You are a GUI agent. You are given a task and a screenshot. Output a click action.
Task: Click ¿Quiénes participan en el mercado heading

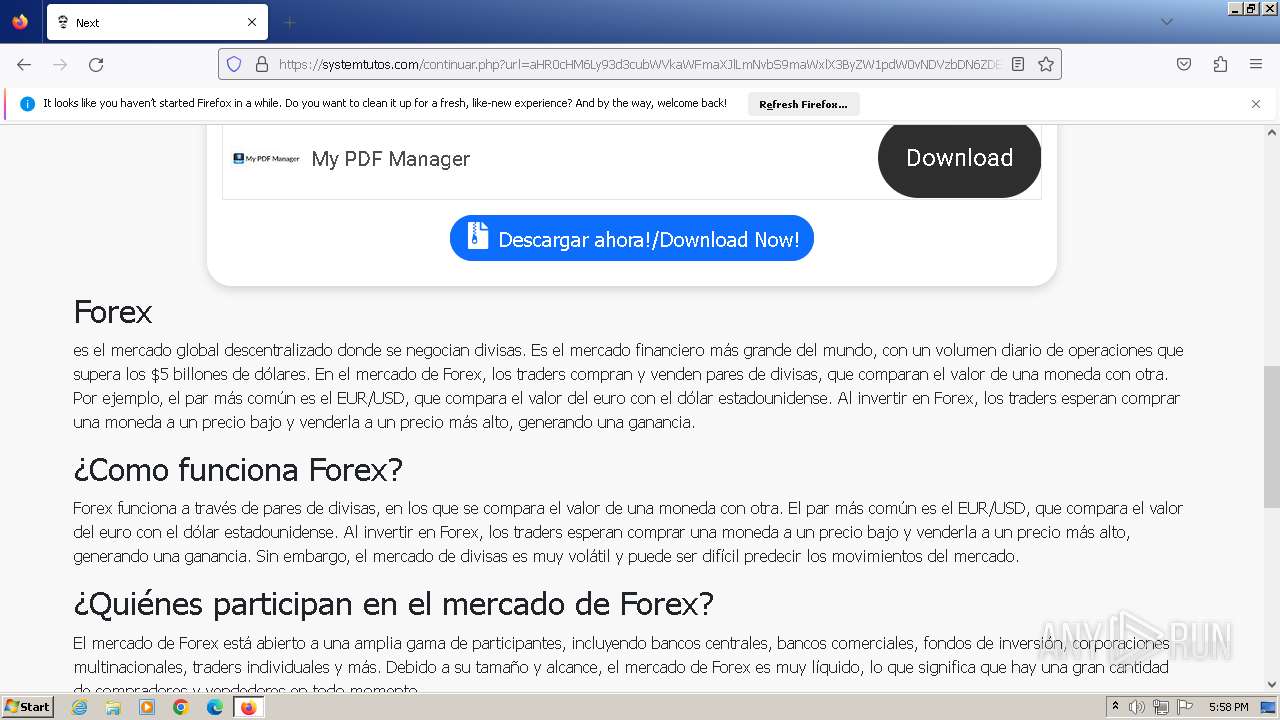[393, 604]
